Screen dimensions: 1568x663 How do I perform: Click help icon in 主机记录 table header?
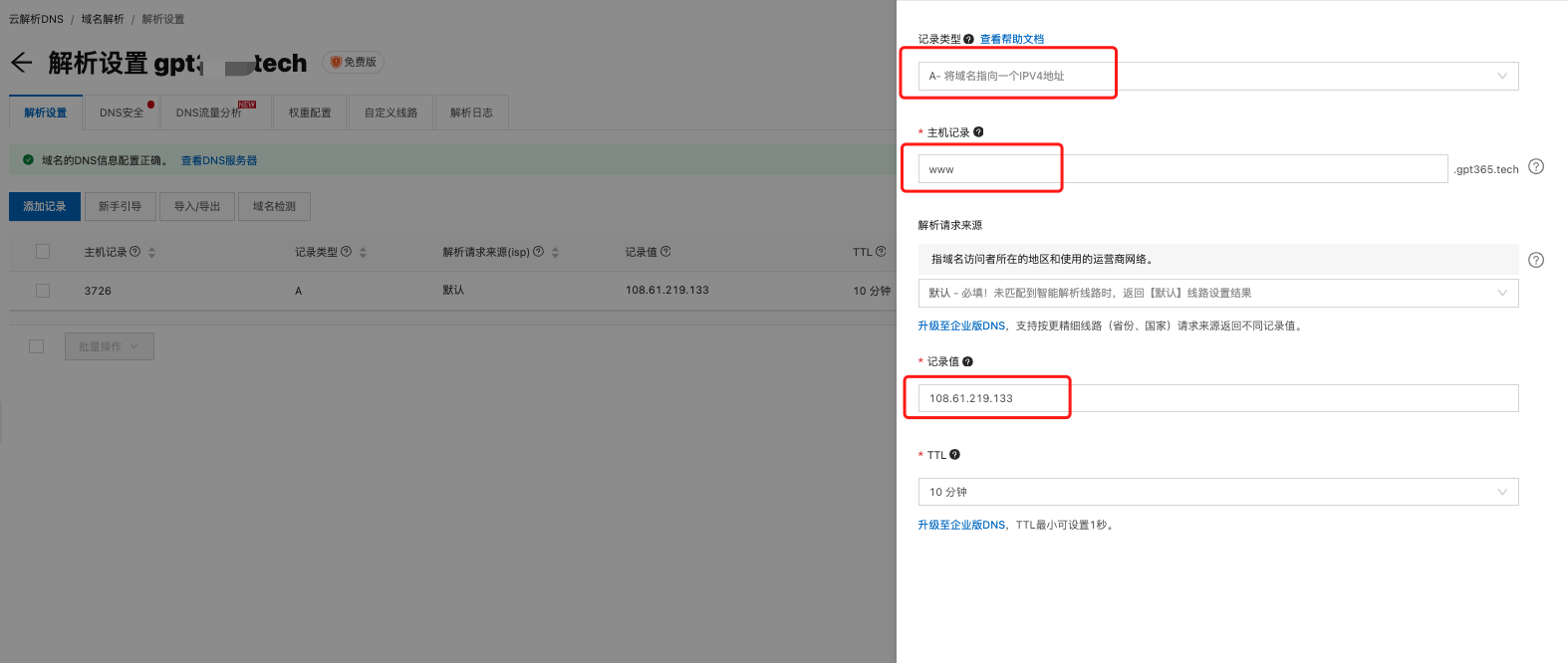pos(135,252)
